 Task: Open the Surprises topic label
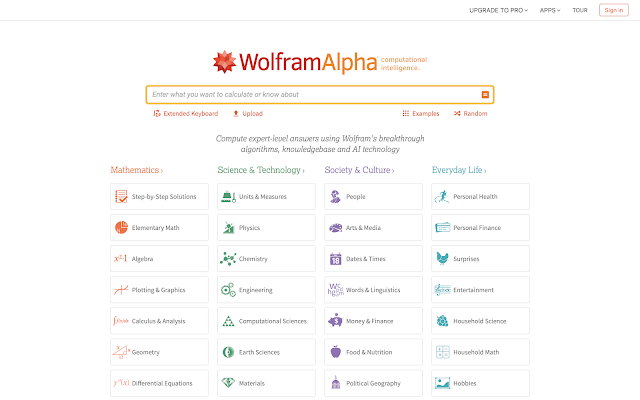coord(466,259)
